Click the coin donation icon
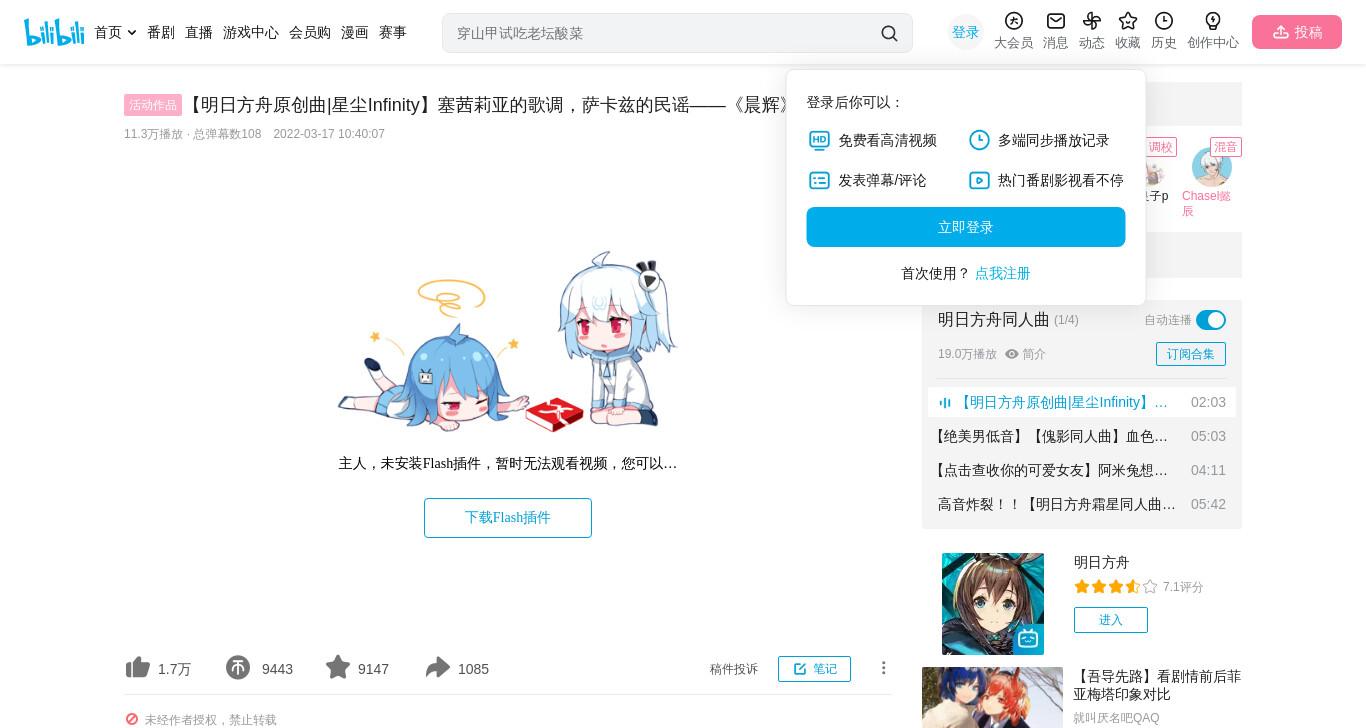The height and width of the screenshot is (728, 1366). (238, 668)
